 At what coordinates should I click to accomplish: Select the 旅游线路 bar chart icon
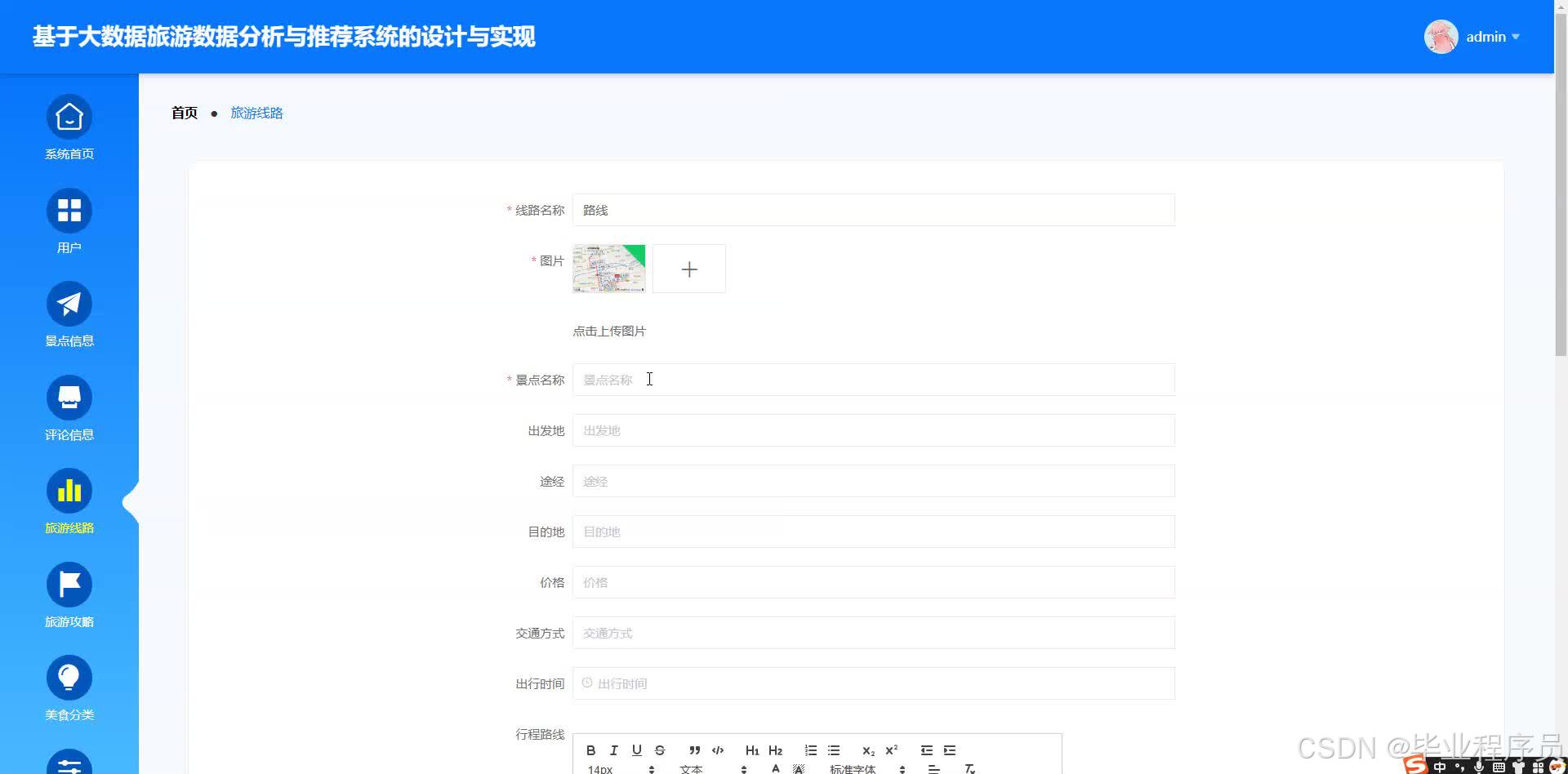point(69,491)
